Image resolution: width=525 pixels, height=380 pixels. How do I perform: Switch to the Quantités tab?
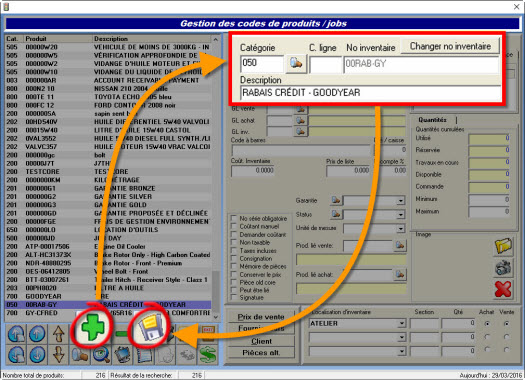pos(432,120)
